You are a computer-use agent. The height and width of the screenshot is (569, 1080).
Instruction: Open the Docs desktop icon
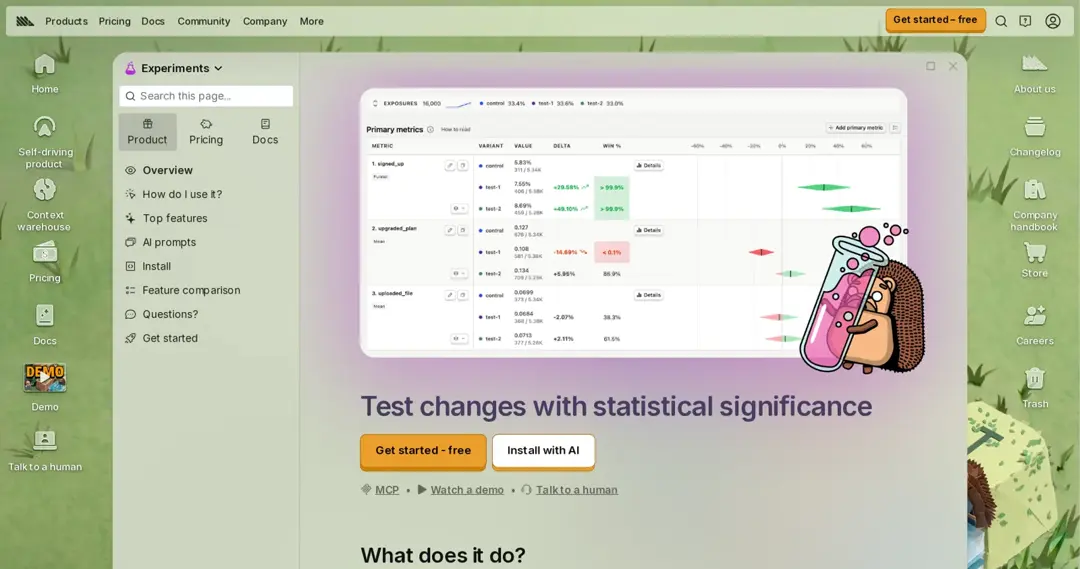[44, 325]
